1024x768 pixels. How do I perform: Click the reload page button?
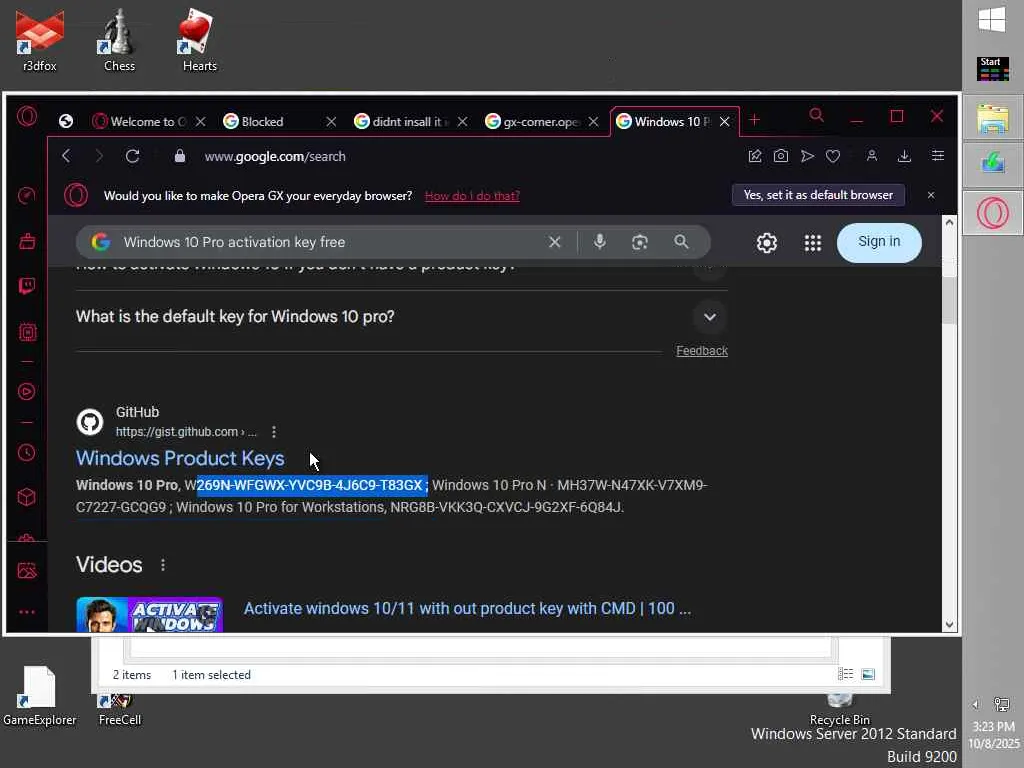[133, 156]
